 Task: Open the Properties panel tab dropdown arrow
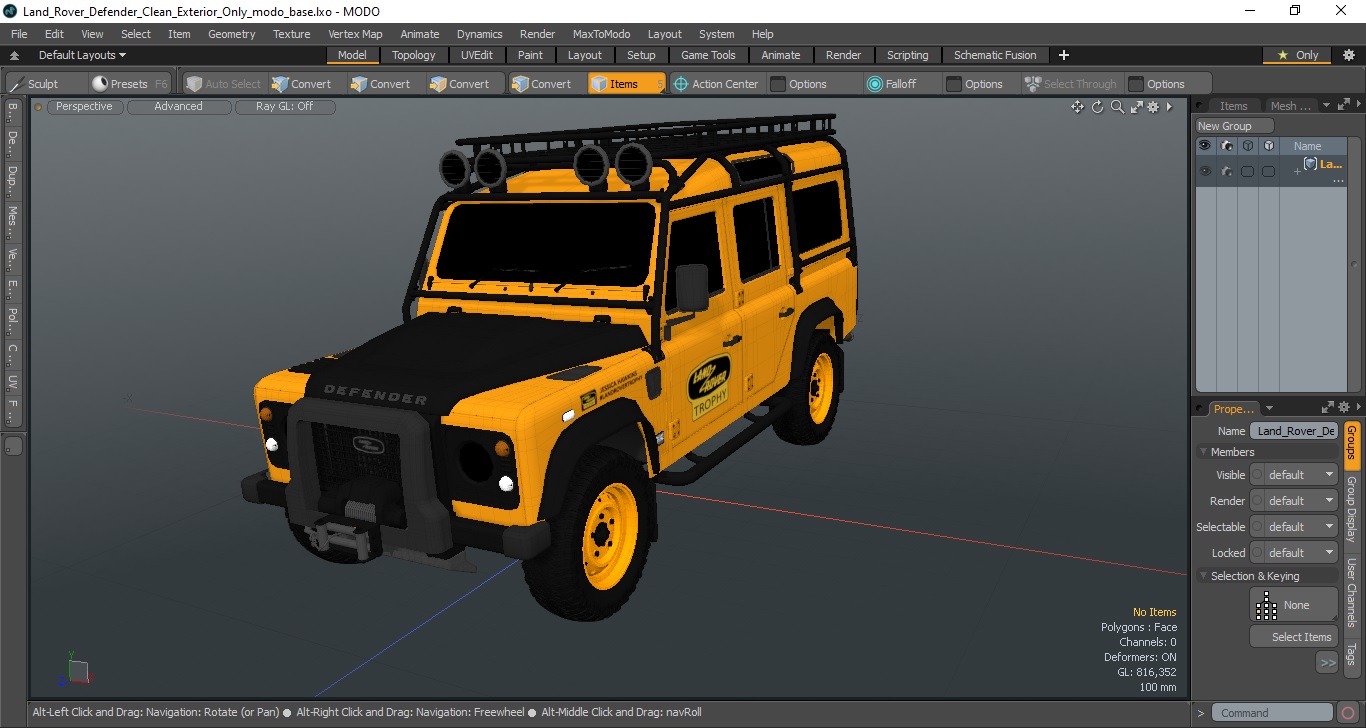tap(1269, 408)
